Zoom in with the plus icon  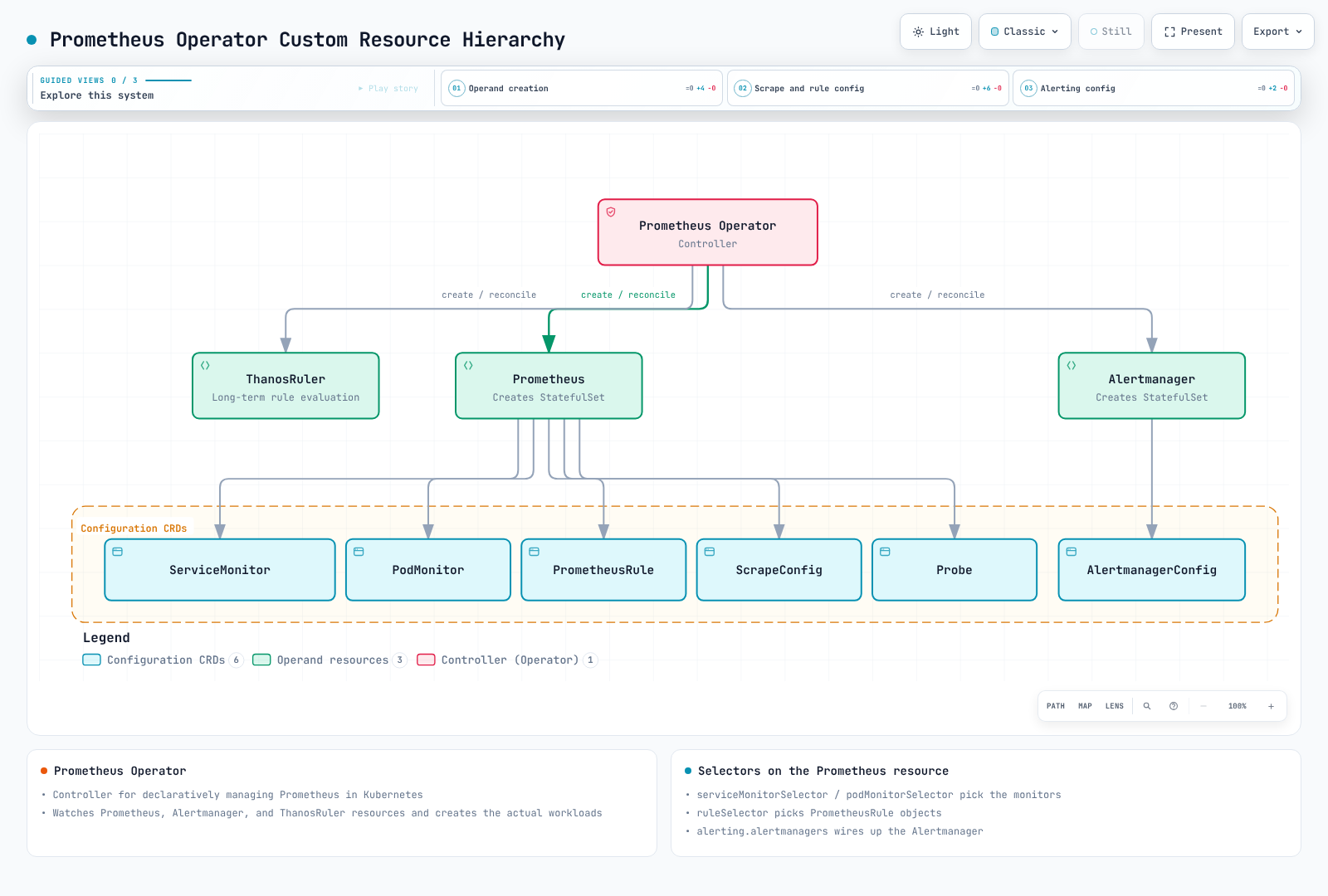(1271, 706)
